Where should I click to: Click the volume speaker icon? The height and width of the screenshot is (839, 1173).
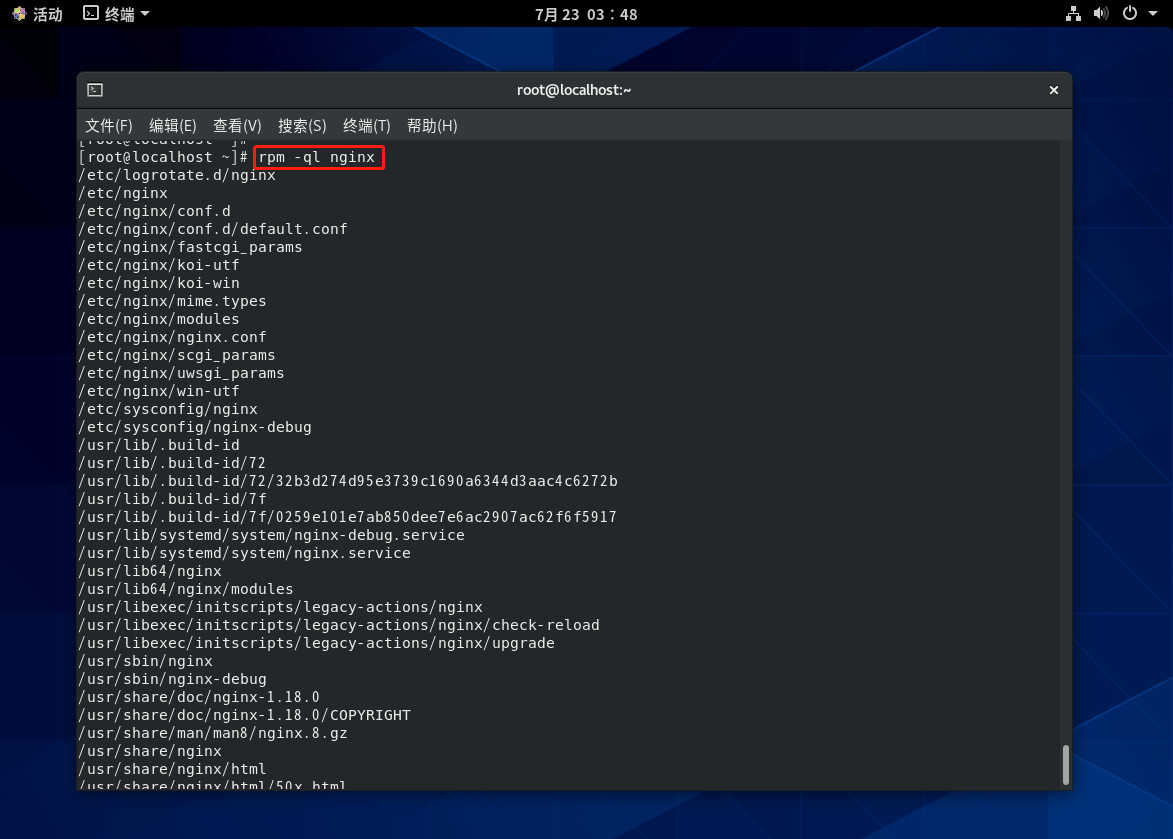point(1101,14)
